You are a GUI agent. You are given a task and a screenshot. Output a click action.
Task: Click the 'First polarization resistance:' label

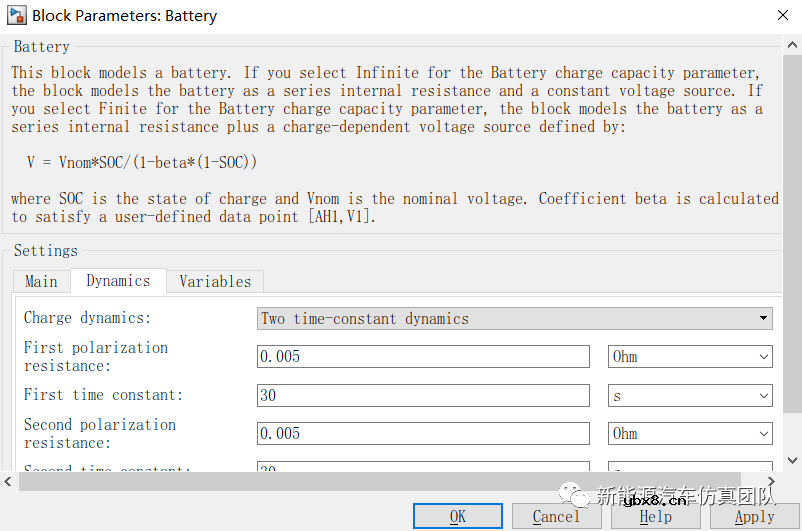coord(96,357)
